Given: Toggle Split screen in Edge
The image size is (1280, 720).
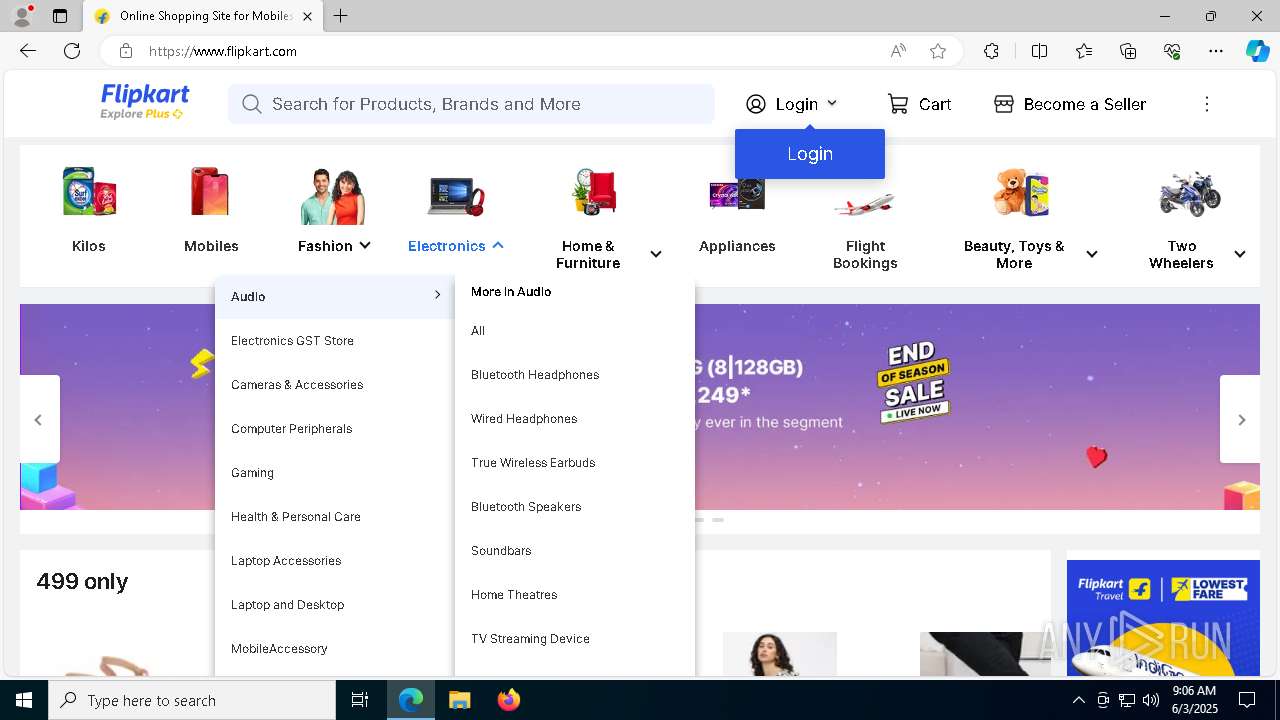Looking at the screenshot, I should pyautogui.click(x=1039, y=51).
